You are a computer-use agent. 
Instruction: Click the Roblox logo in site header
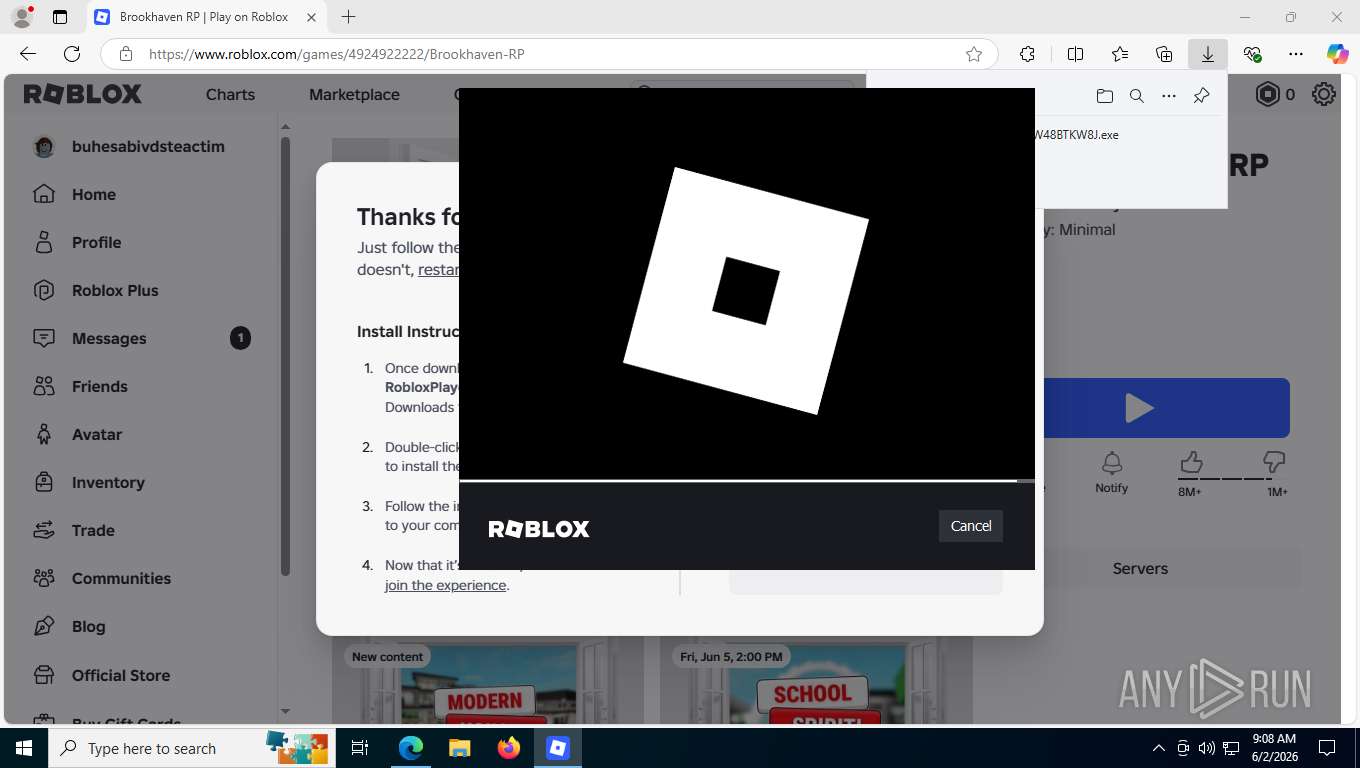[x=83, y=94]
